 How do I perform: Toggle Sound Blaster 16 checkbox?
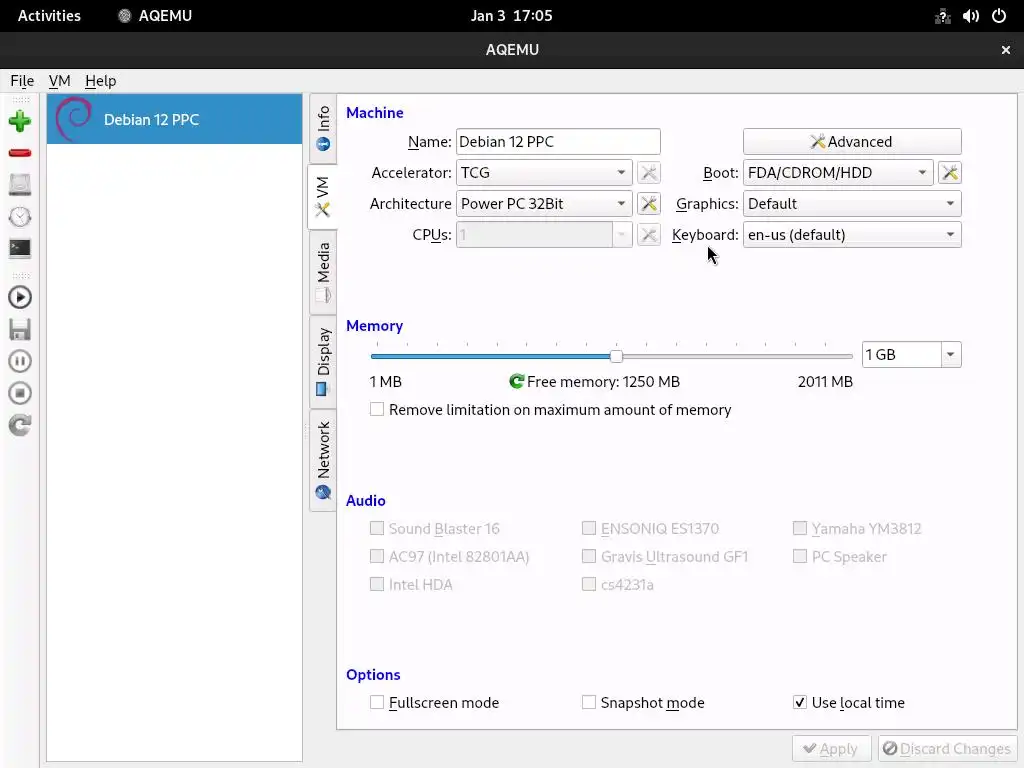(x=377, y=528)
